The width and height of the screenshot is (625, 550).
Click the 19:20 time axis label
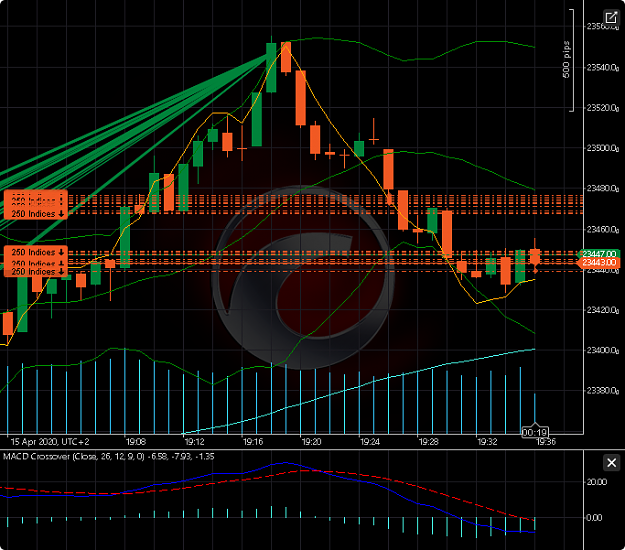pyautogui.click(x=311, y=442)
